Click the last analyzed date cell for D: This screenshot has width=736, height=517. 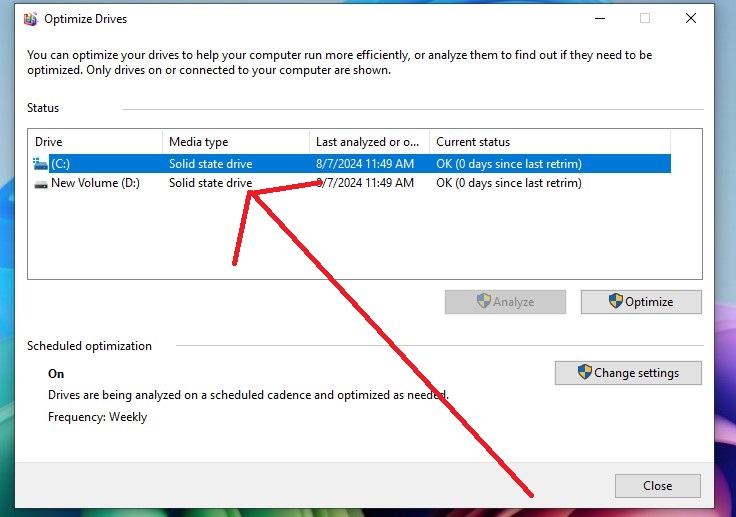click(365, 183)
